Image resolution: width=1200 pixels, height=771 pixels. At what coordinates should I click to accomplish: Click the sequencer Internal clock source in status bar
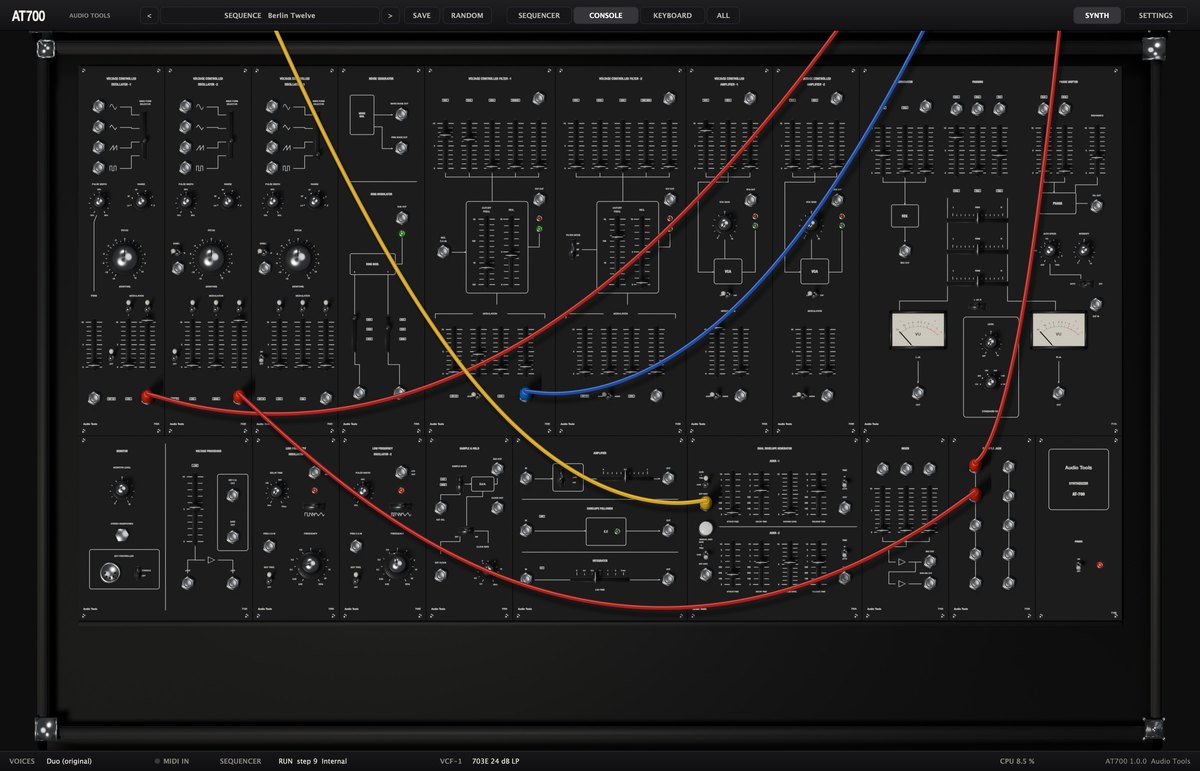pos(334,761)
